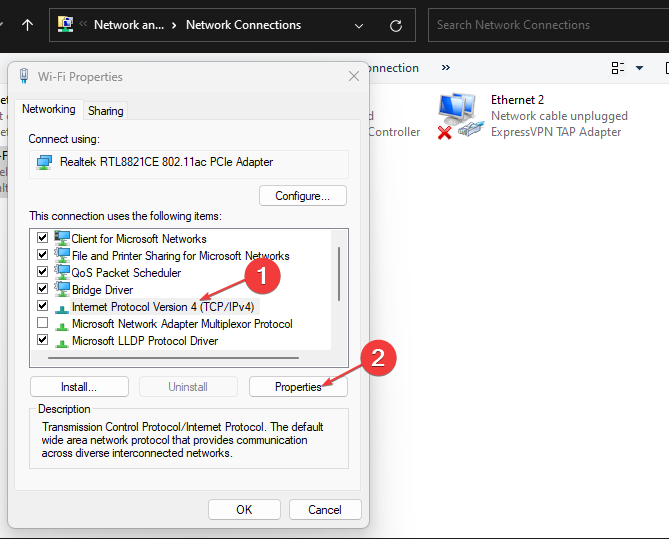
Task: Click the Client for Microsoft Networks icon
Action: (62, 238)
